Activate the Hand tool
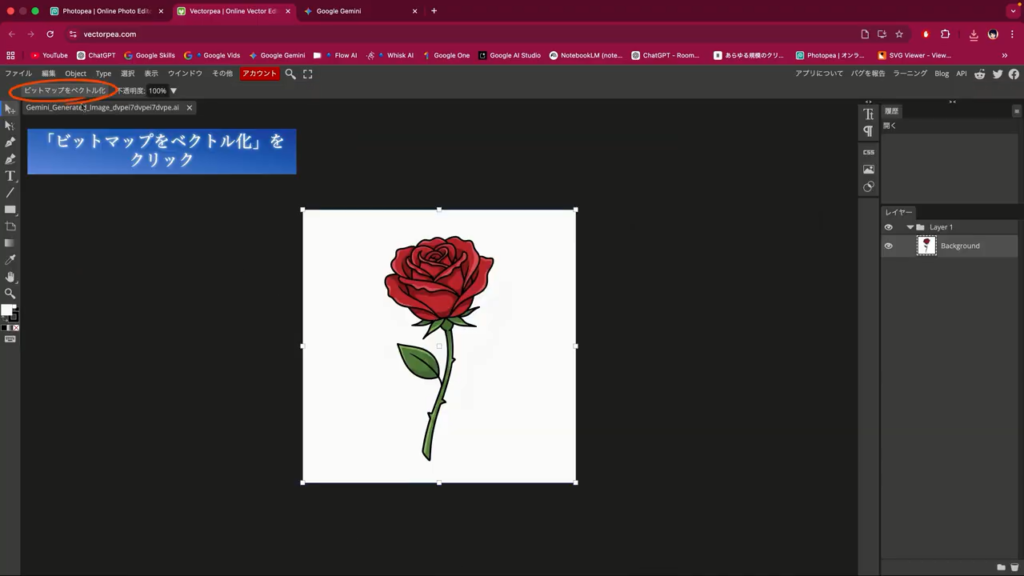This screenshot has height=576, width=1024. point(10,277)
